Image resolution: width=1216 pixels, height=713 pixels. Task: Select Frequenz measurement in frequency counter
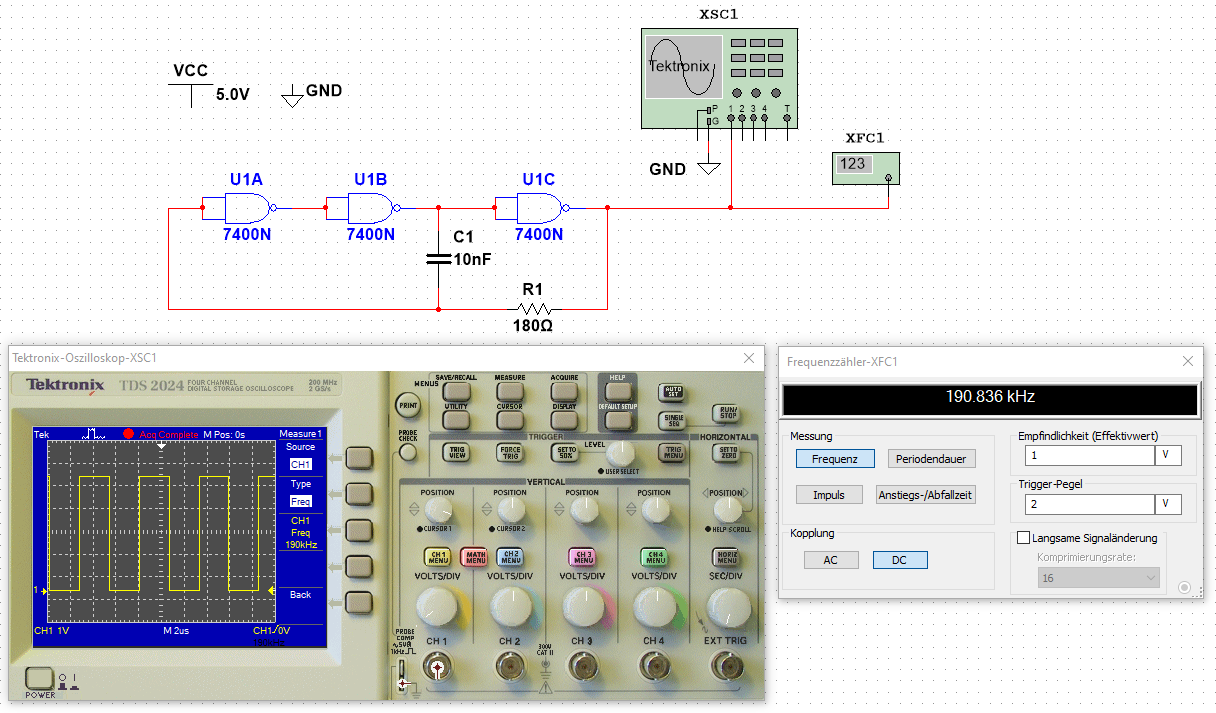pyautogui.click(x=835, y=459)
